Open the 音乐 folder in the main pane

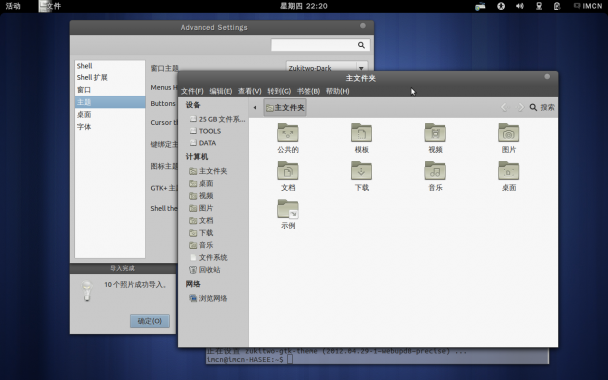tap(435, 171)
